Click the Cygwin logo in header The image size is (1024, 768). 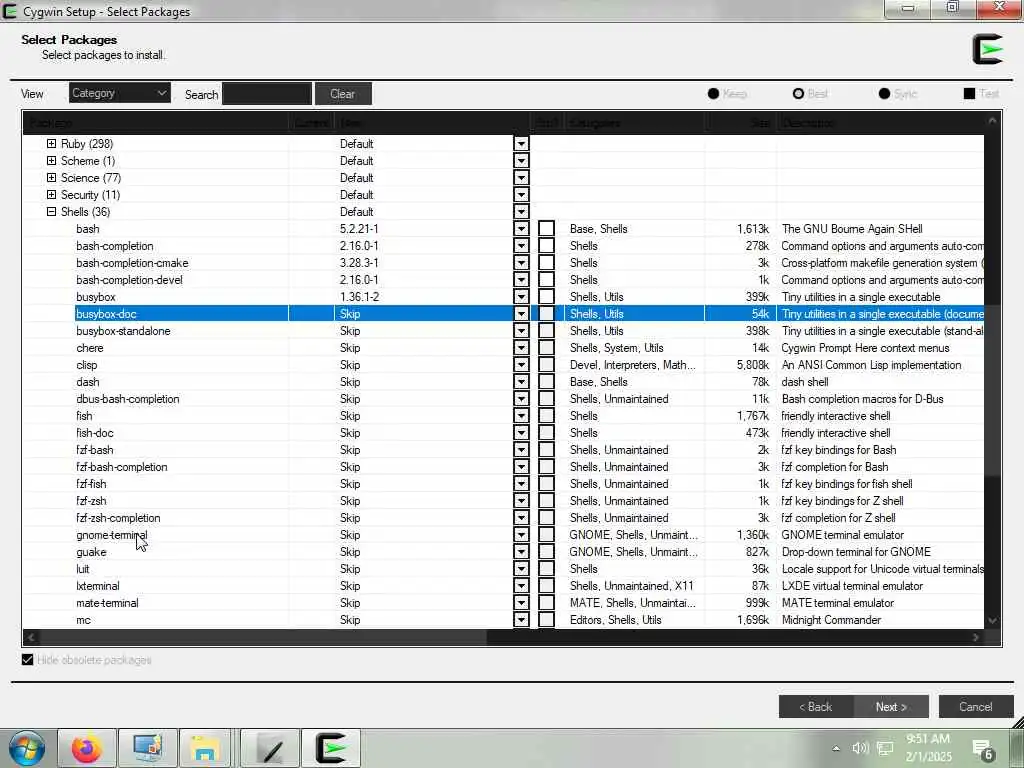pos(987,49)
